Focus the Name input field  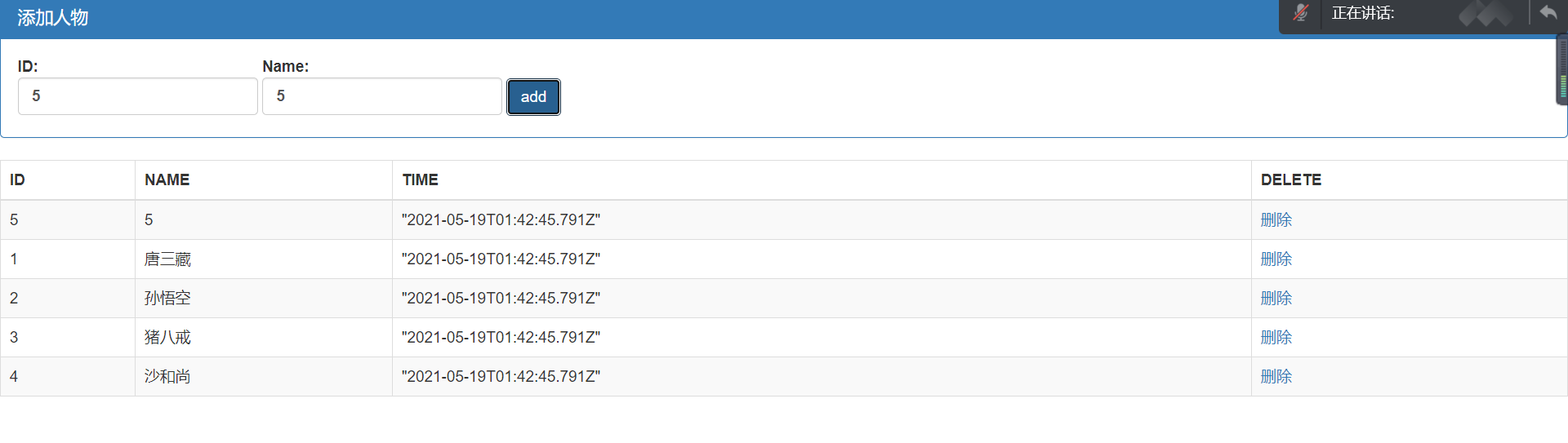(x=382, y=96)
